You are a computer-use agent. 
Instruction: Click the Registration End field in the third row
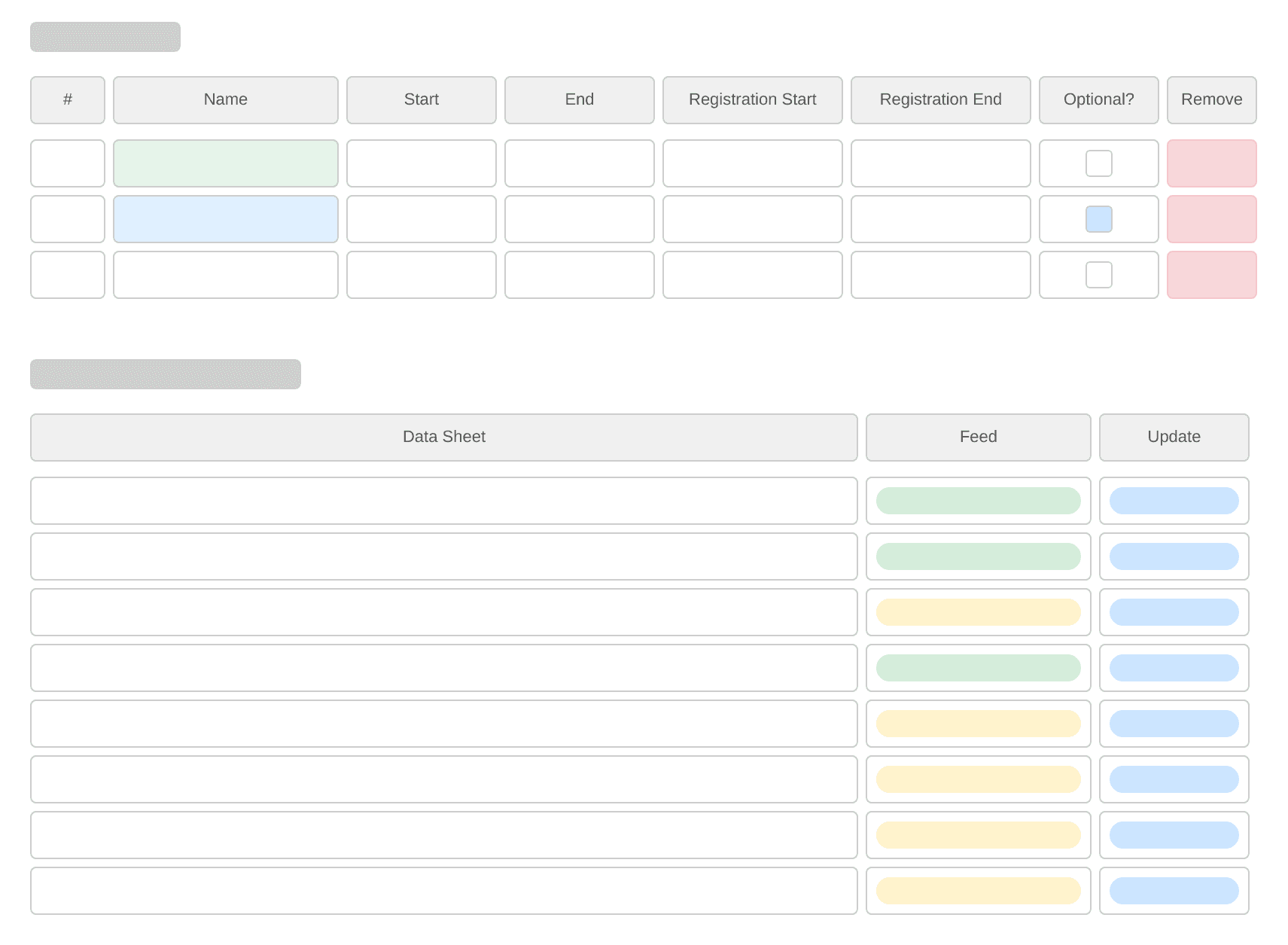(940, 275)
